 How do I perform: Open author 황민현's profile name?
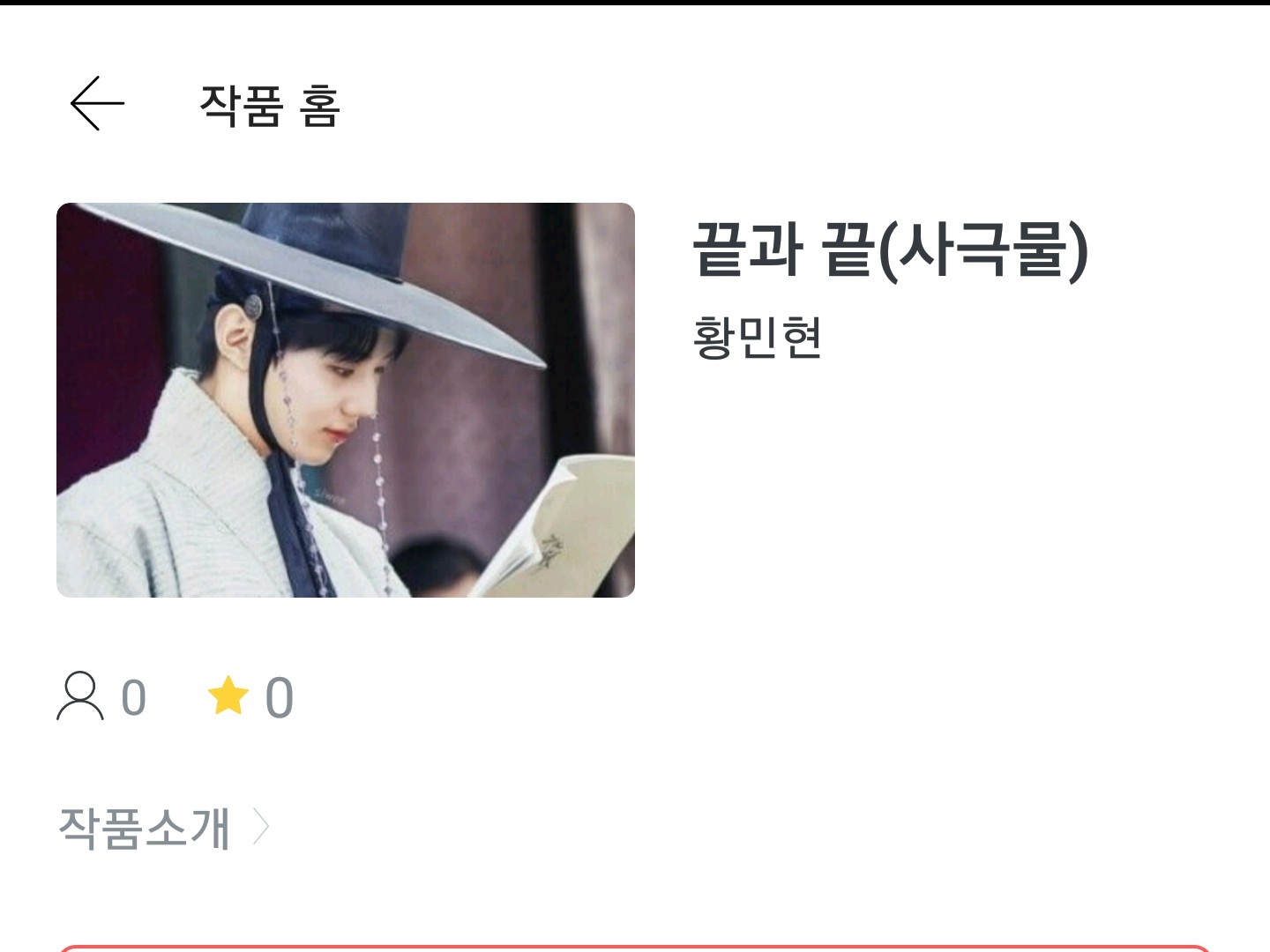pos(758,337)
